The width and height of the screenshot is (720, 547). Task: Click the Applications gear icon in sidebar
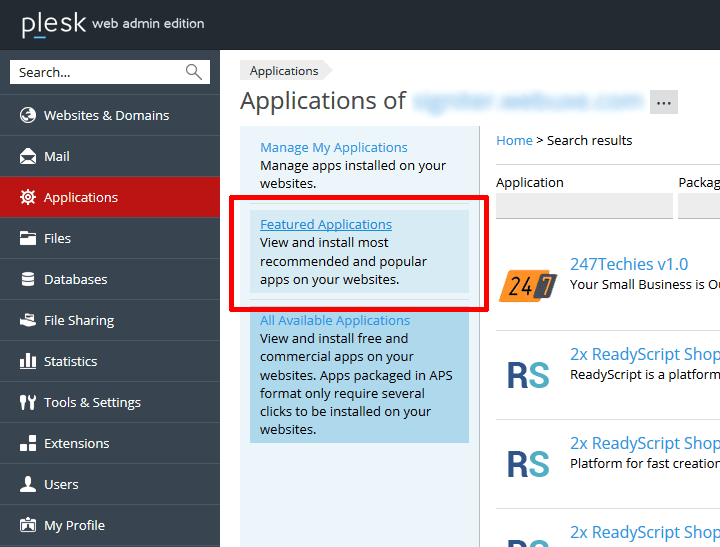(x=28, y=197)
